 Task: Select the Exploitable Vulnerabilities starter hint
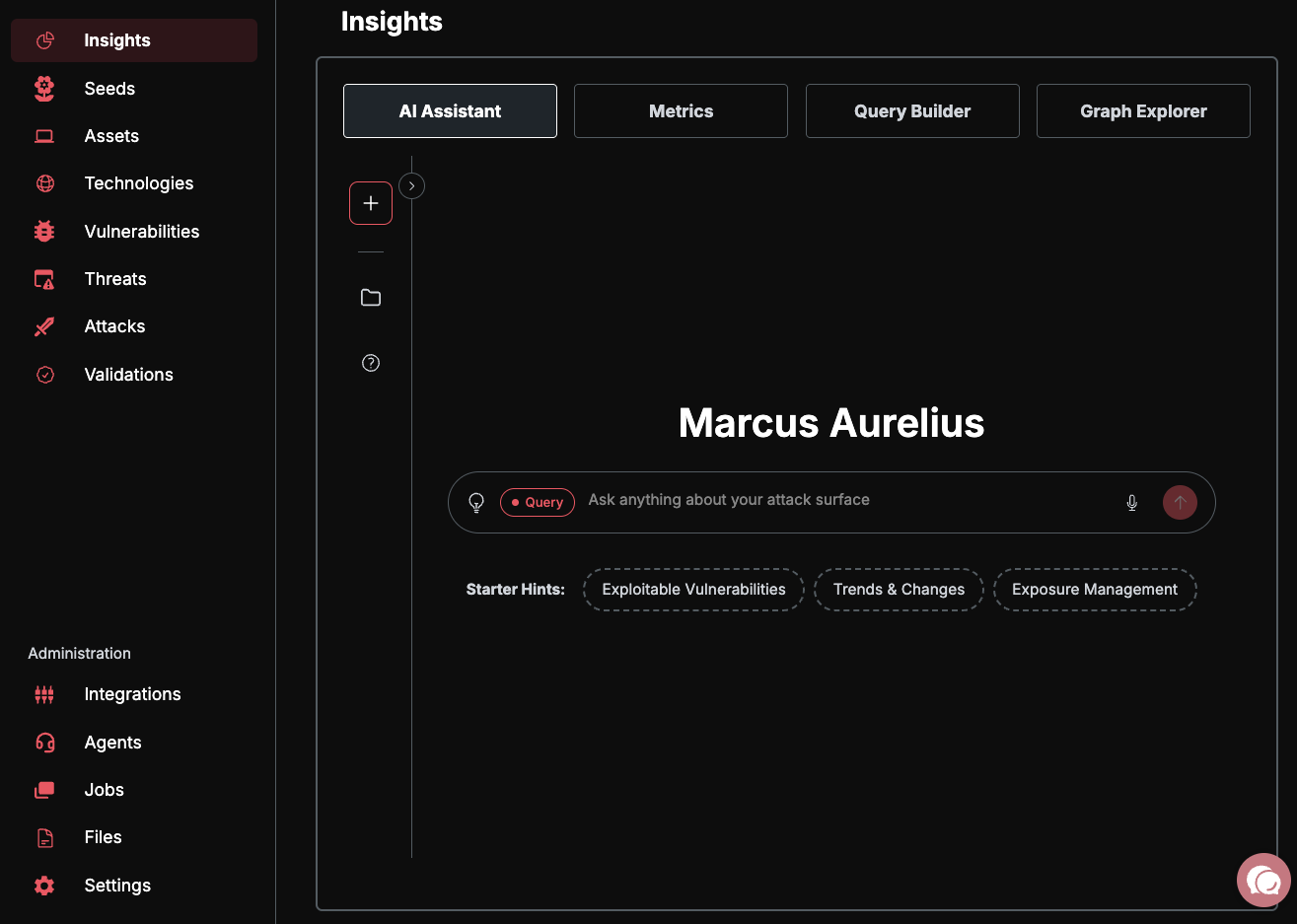pos(693,590)
